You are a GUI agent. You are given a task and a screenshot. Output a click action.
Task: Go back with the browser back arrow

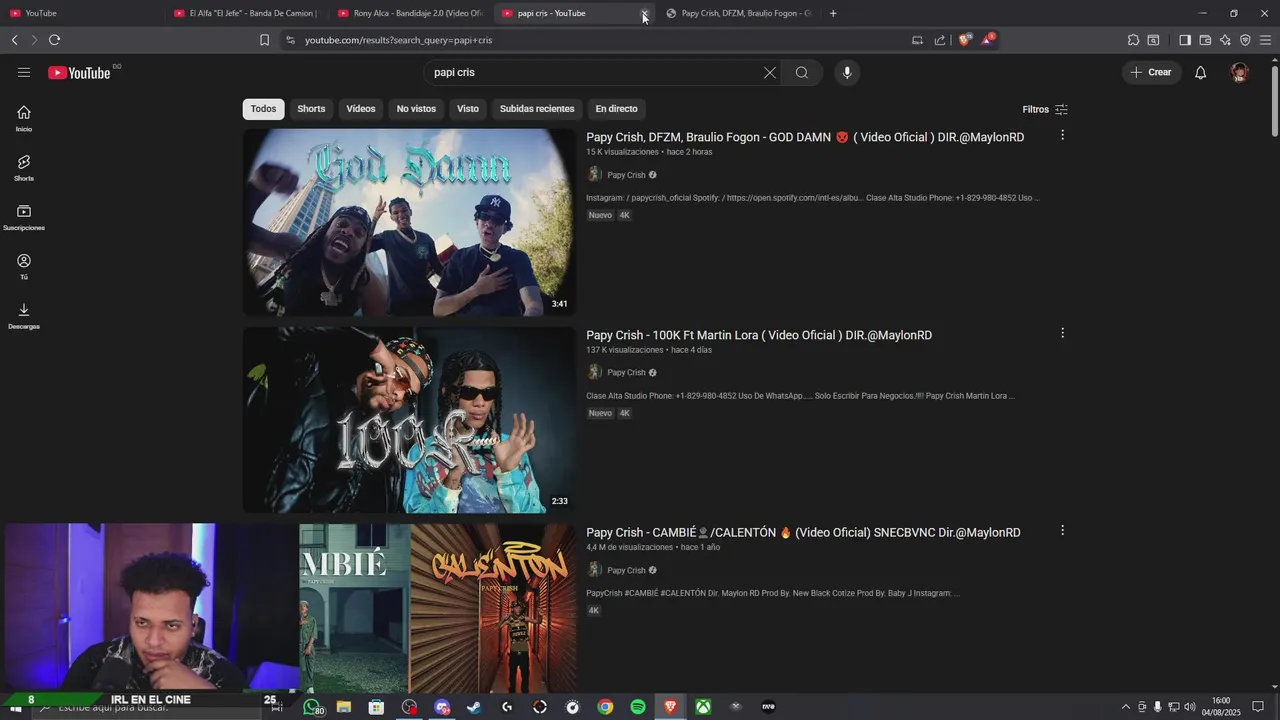14,40
